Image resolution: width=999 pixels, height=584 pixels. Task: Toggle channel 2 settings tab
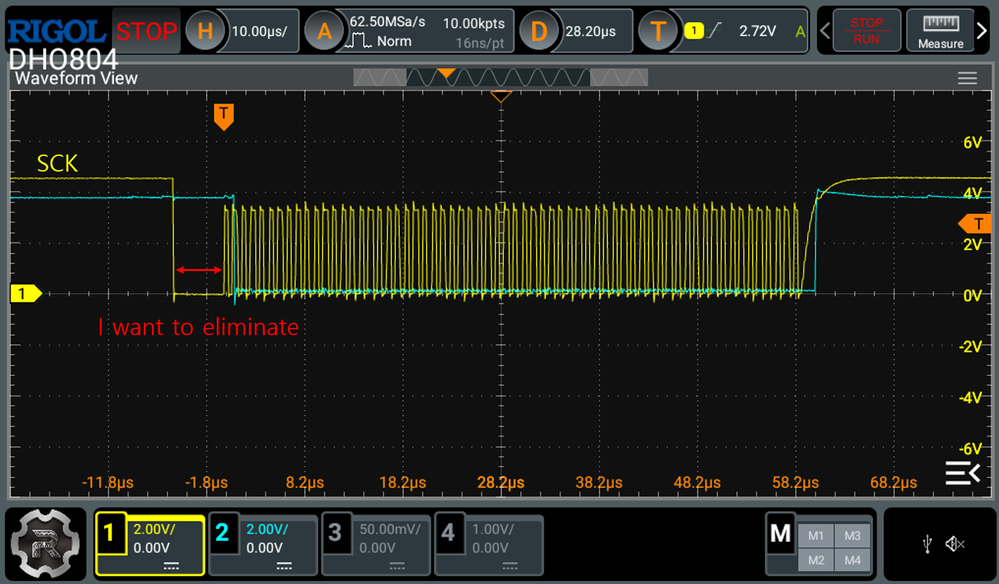pyautogui.click(x=263, y=545)
